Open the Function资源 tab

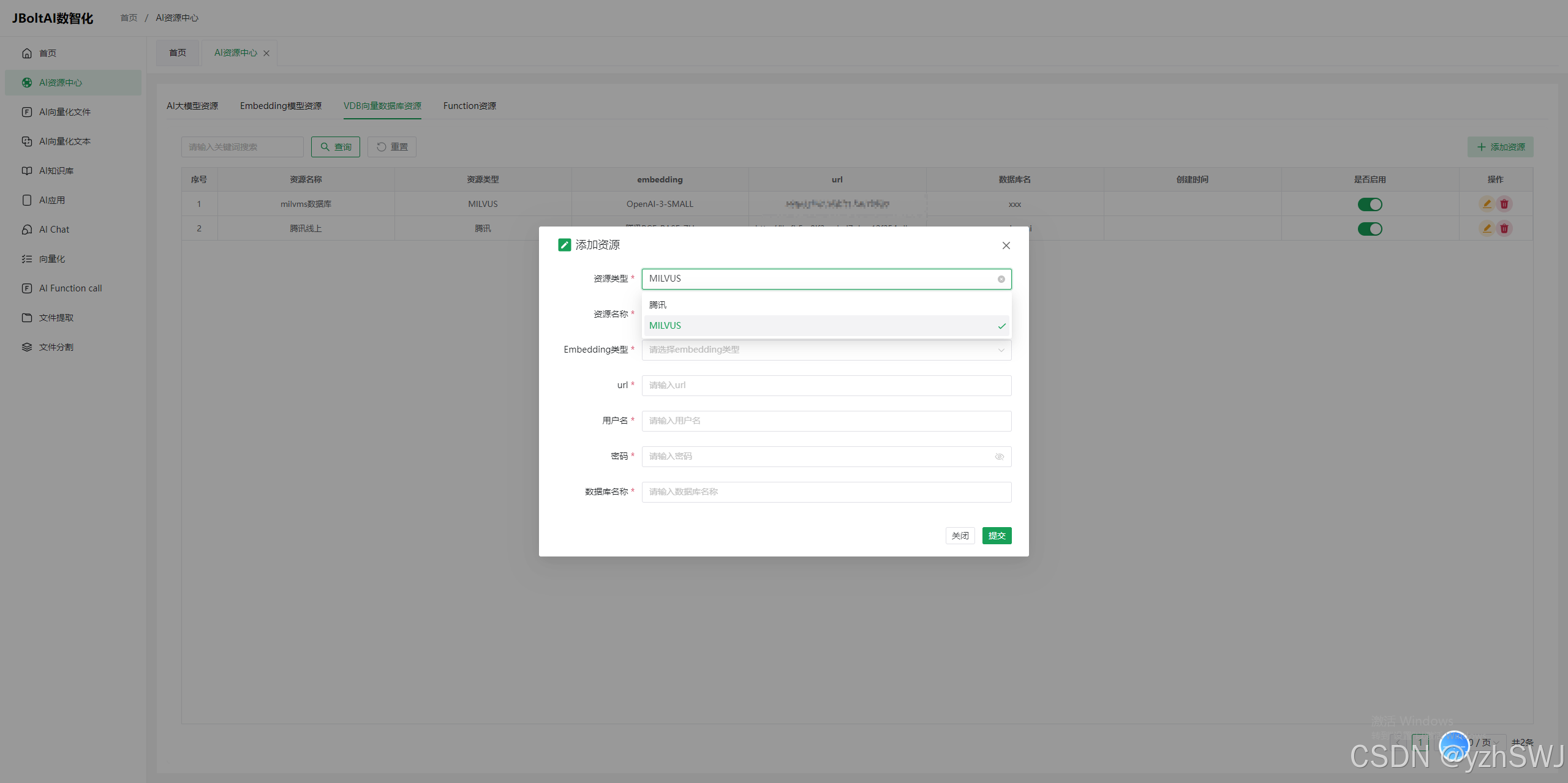pyautogui.click(x=469, y=106)
